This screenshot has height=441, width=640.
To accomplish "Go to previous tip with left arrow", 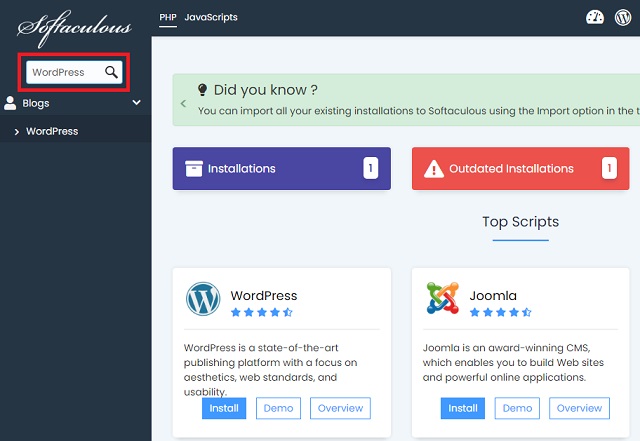I will click(183, 103).
